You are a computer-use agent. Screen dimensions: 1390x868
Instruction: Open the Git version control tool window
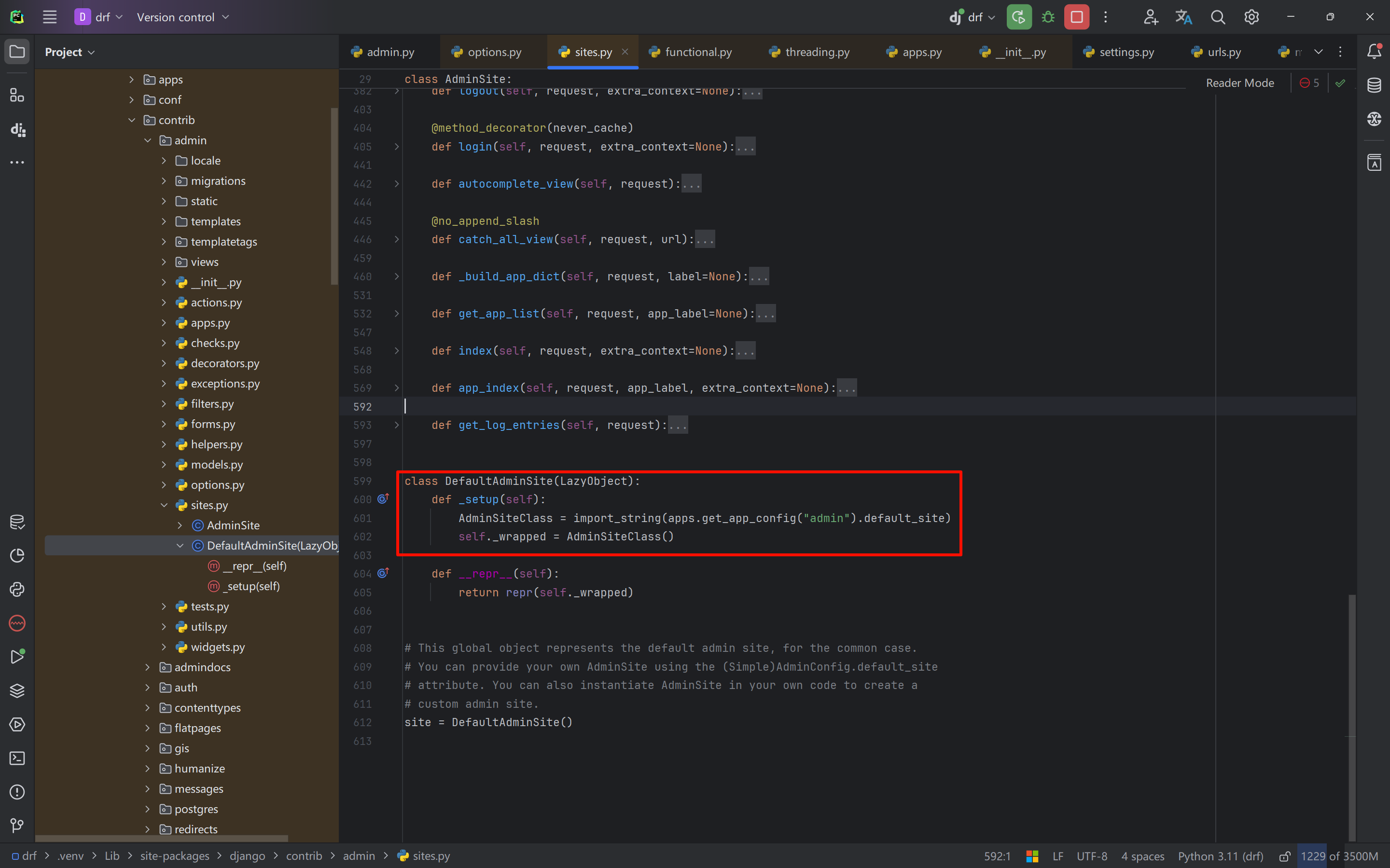[17, 826]
